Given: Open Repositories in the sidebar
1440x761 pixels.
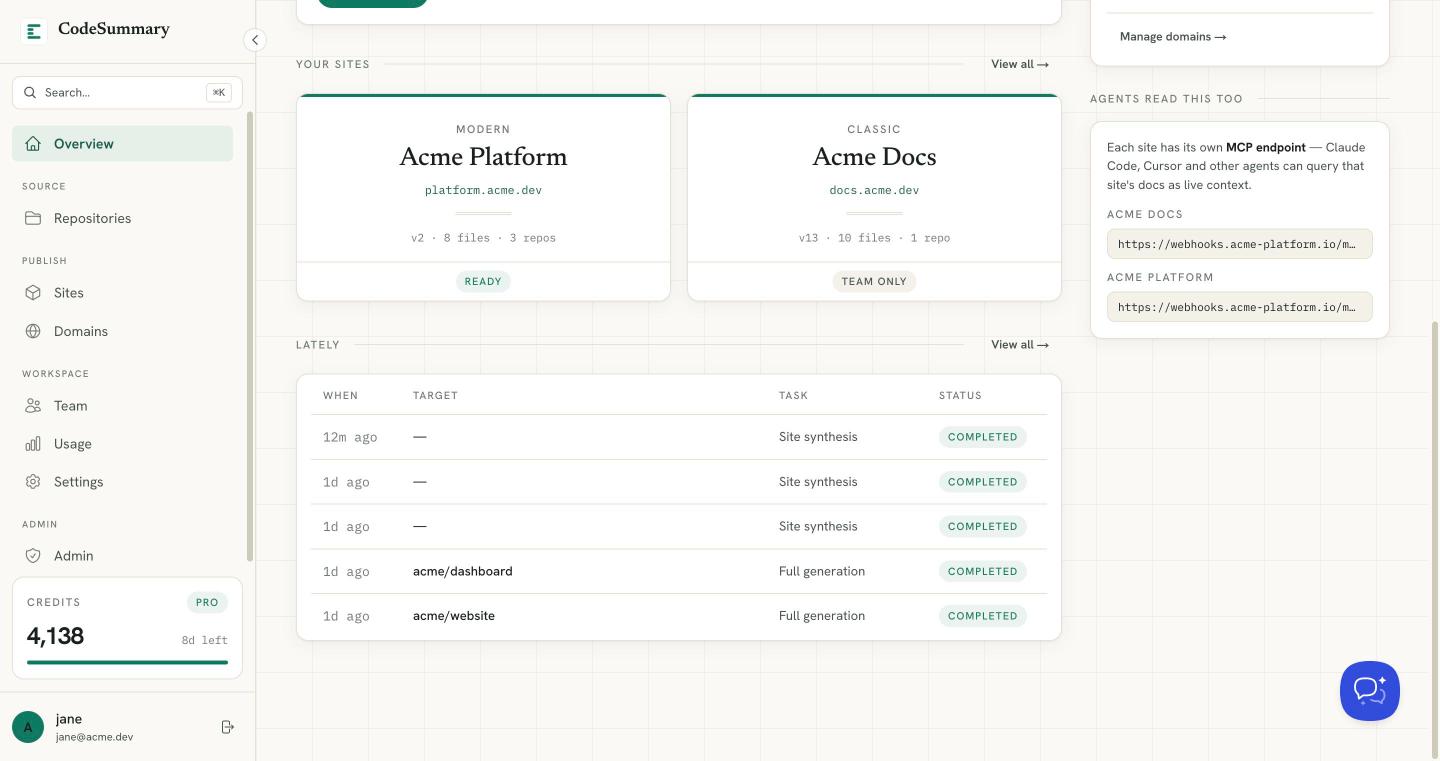Looking at the screenshot, I should [122, 218].
